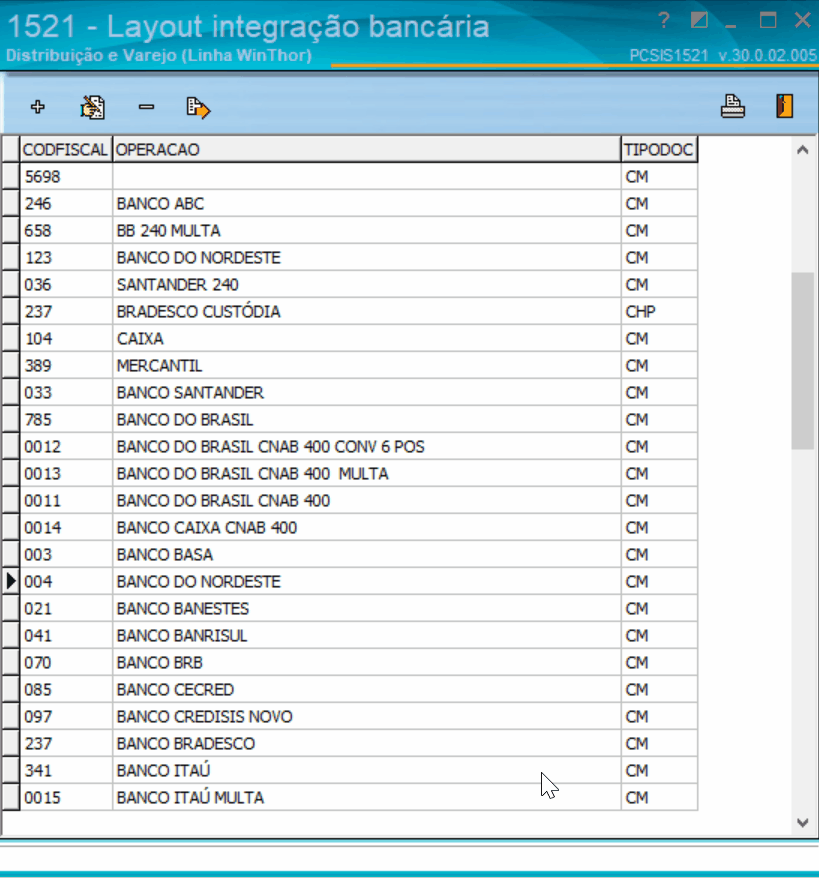
Task: Sort by the CODFISCAL column header
Action: [x=66, y=150]
